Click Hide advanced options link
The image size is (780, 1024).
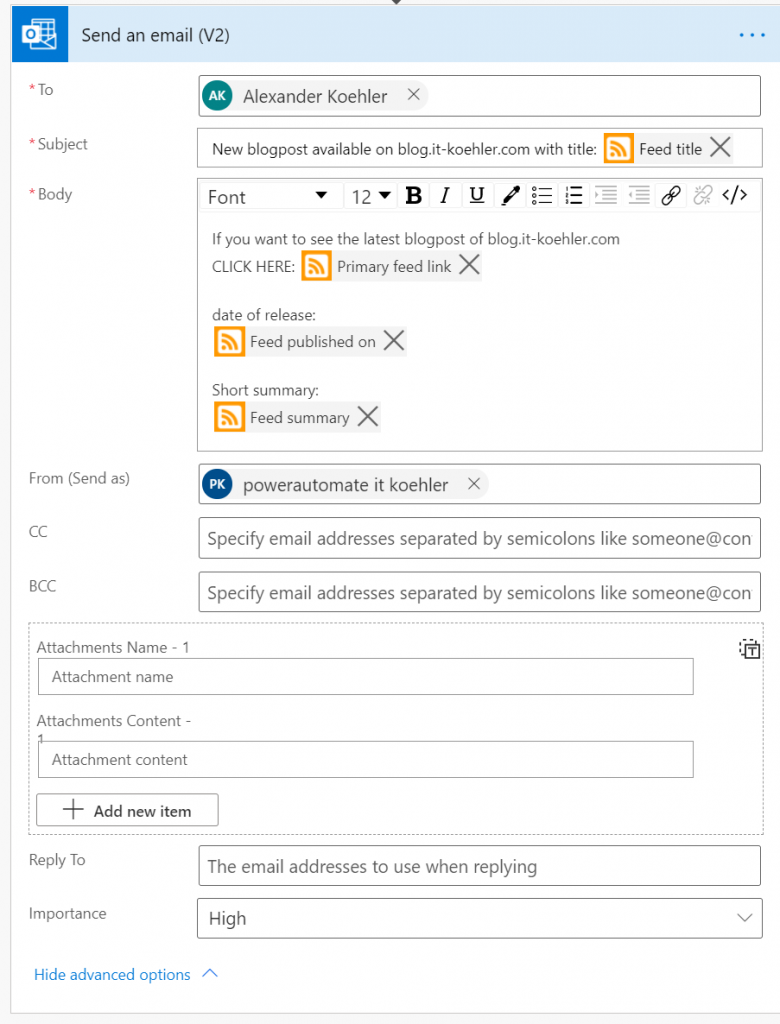point(112,974)
